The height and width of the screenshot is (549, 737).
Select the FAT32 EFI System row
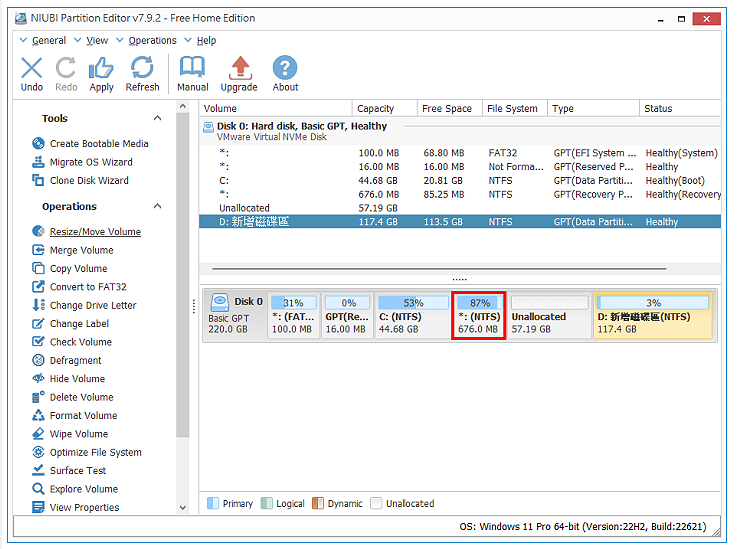[460, 153]
